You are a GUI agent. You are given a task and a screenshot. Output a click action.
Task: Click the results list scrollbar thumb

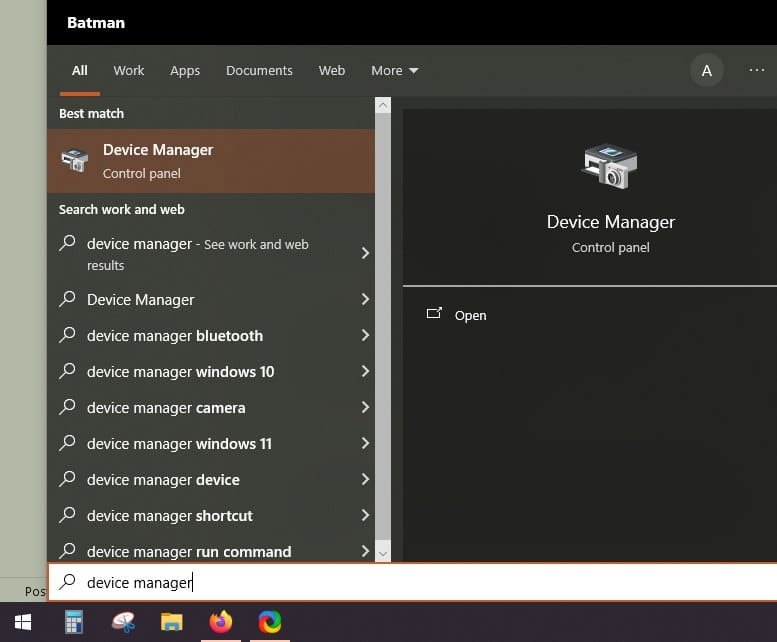383,326
